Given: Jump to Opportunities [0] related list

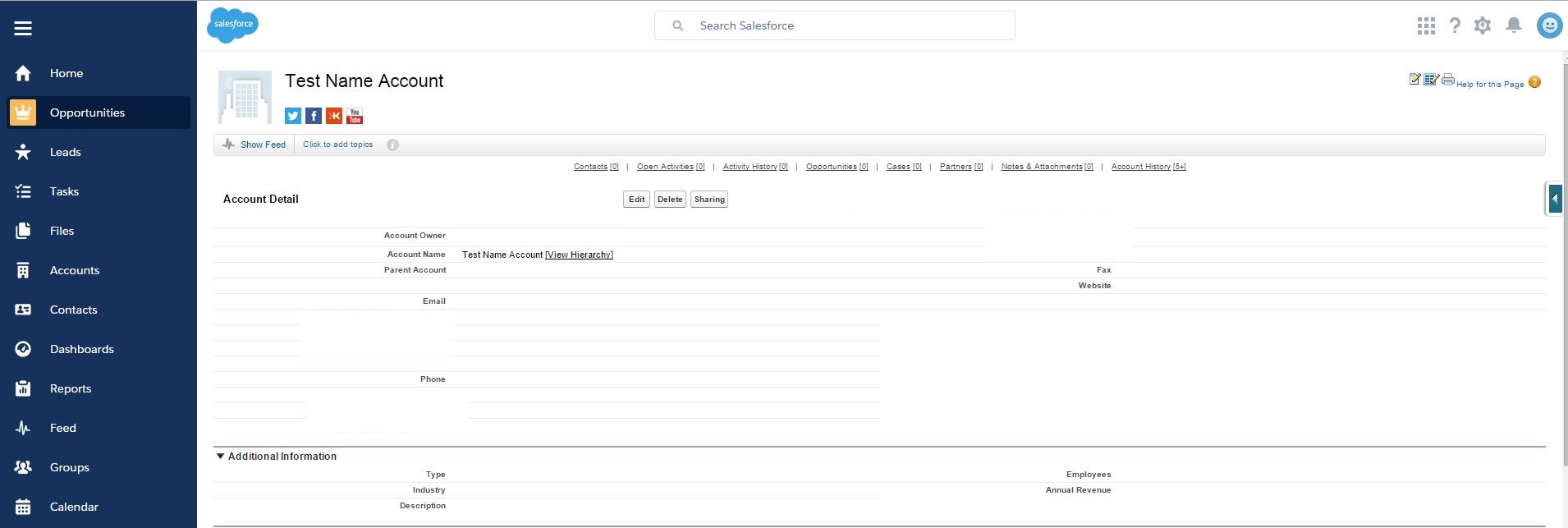Looking at the screenshot, I should pyautogui.click(x=837, y=167).
